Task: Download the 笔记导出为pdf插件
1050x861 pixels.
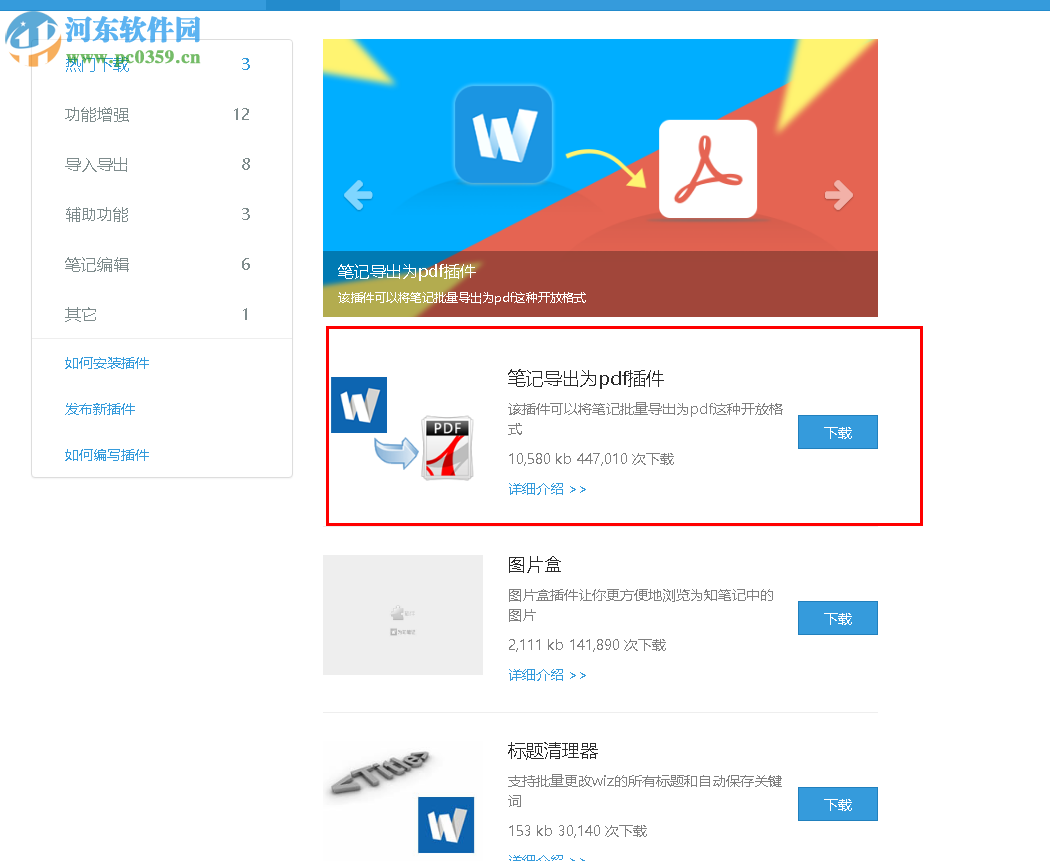Action: [837, 432]
